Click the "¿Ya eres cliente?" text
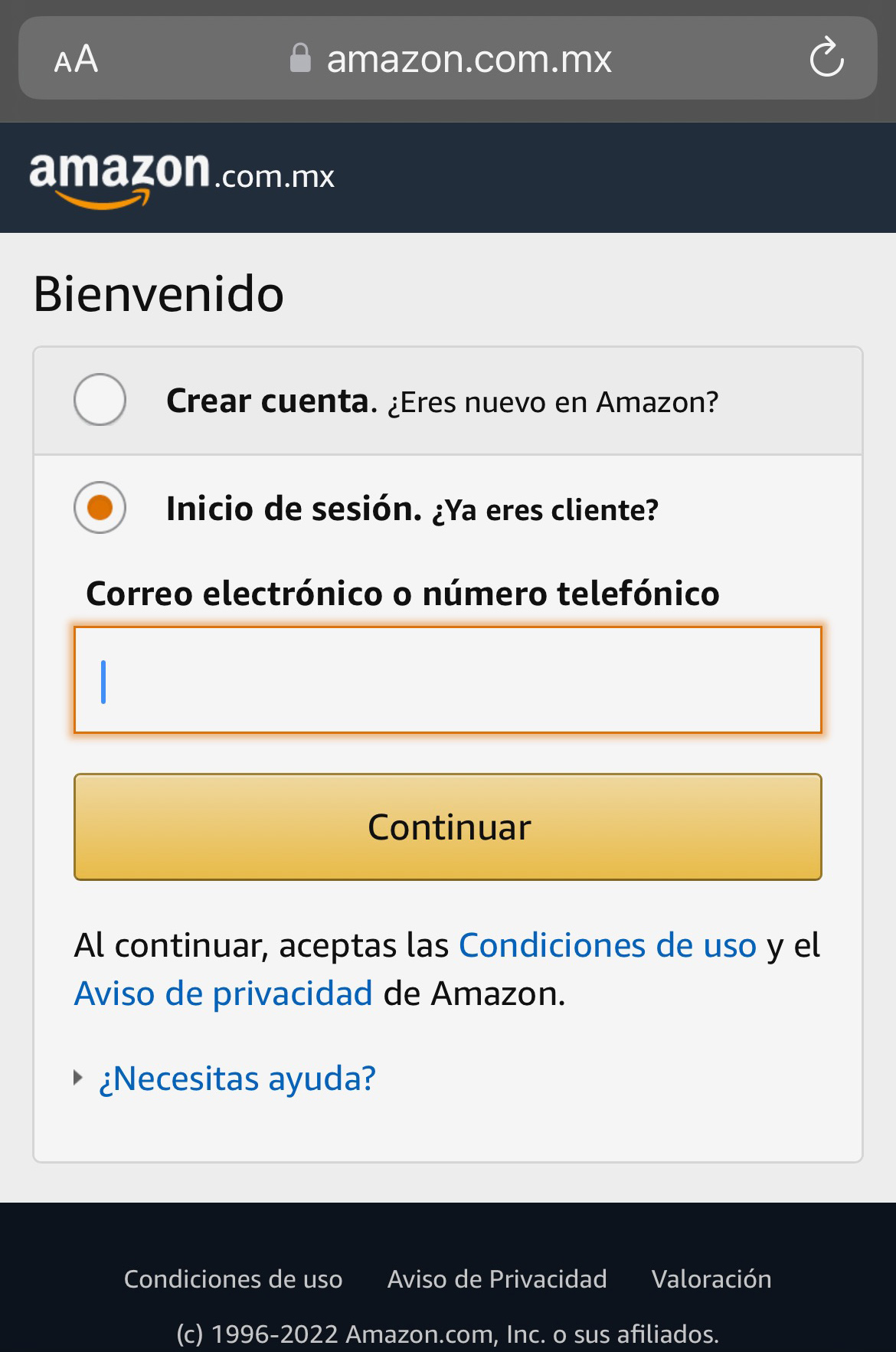 [x=545, y=510]
